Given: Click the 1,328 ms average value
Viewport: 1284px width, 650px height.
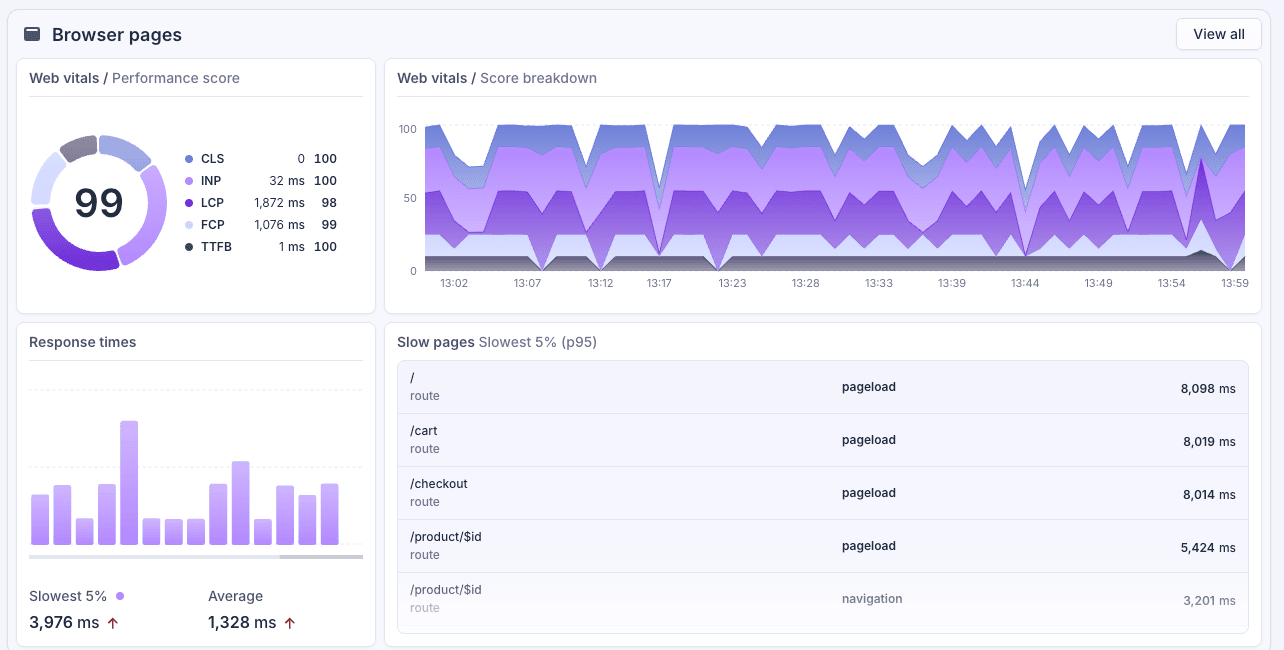Looking at the screenshot, I should tap(242, 623).
